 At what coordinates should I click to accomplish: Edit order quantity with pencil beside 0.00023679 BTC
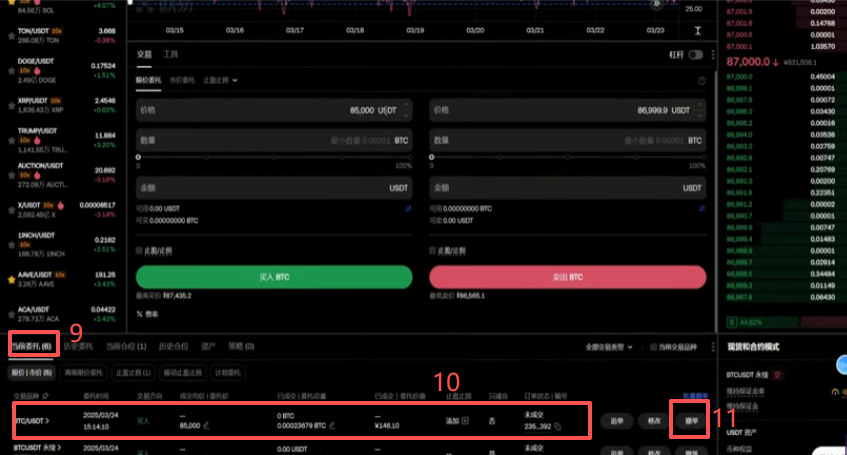pyautogui.click(x=332, y=426)
